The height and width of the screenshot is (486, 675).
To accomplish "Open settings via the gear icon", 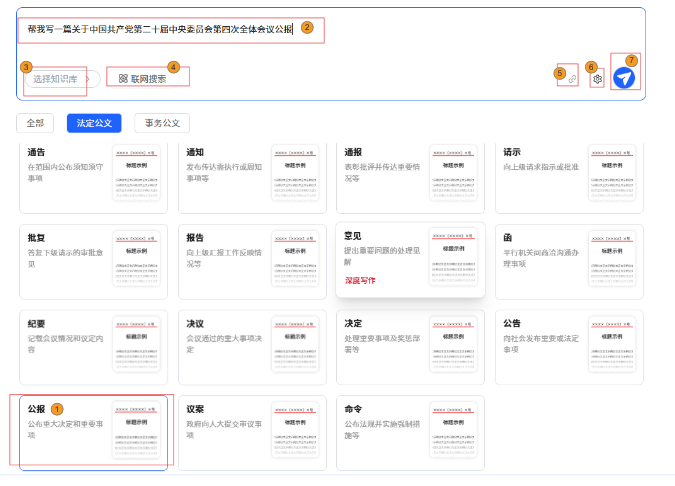I will pos(597,79).
